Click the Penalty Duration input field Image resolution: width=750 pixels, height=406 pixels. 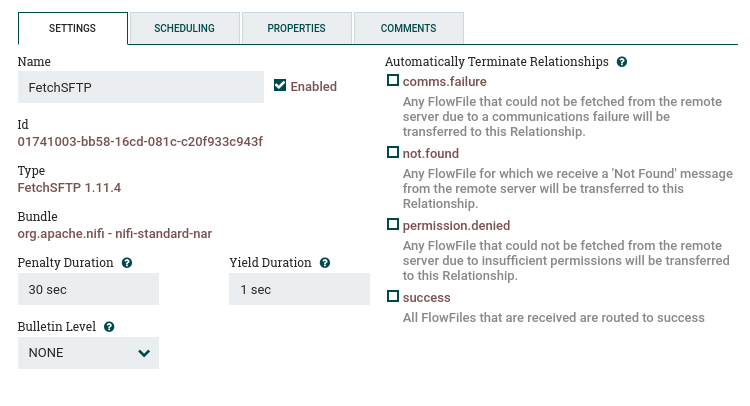(88, 289)
